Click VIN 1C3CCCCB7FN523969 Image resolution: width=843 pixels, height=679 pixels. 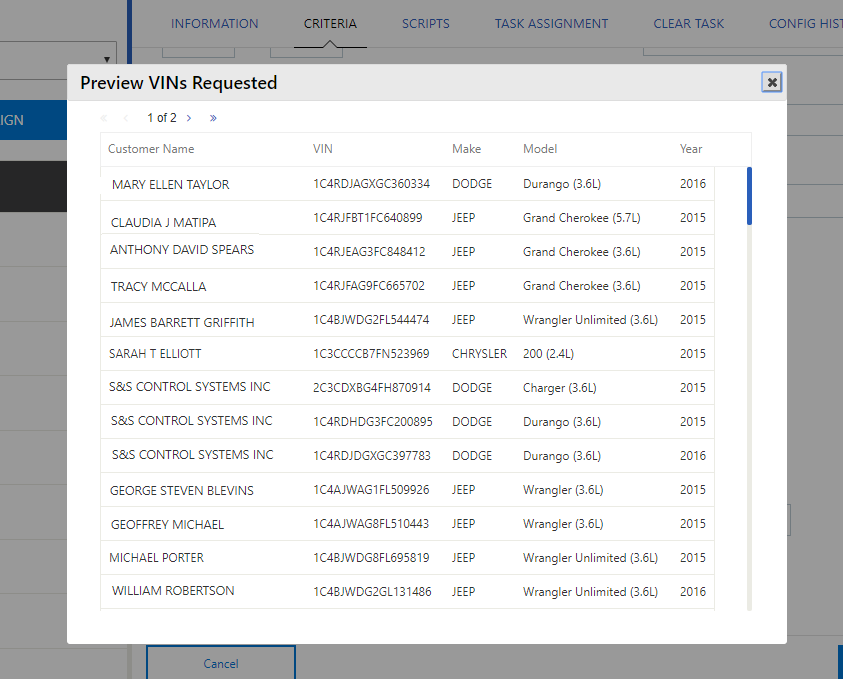coord(371,354)
